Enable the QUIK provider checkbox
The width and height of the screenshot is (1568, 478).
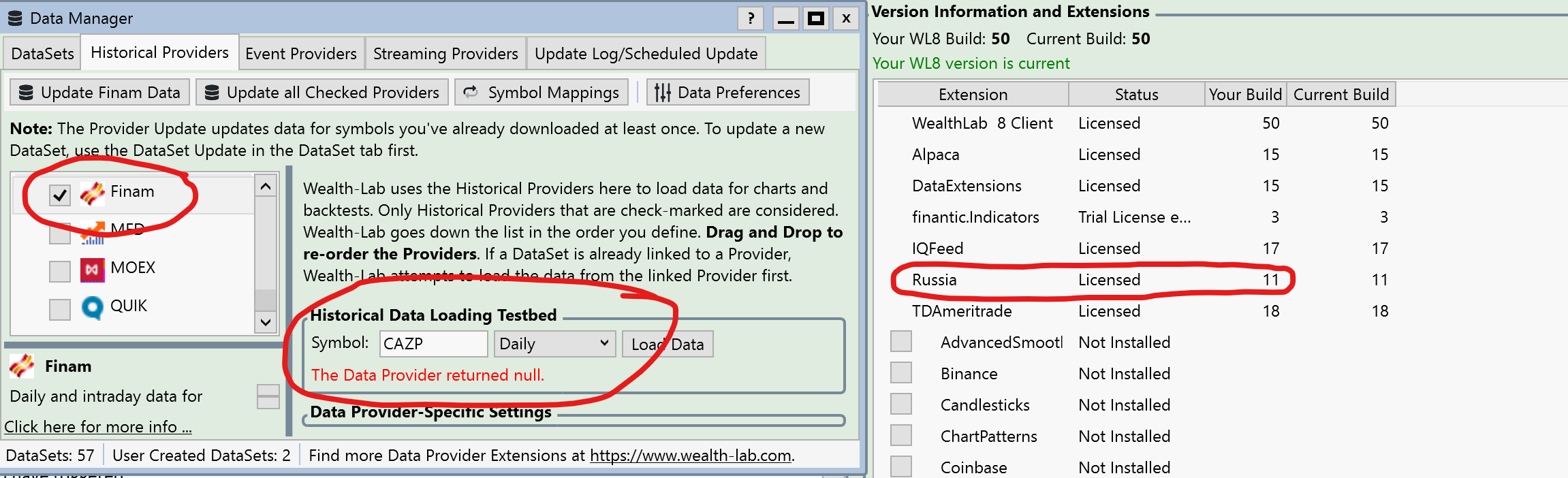(60, 309)
